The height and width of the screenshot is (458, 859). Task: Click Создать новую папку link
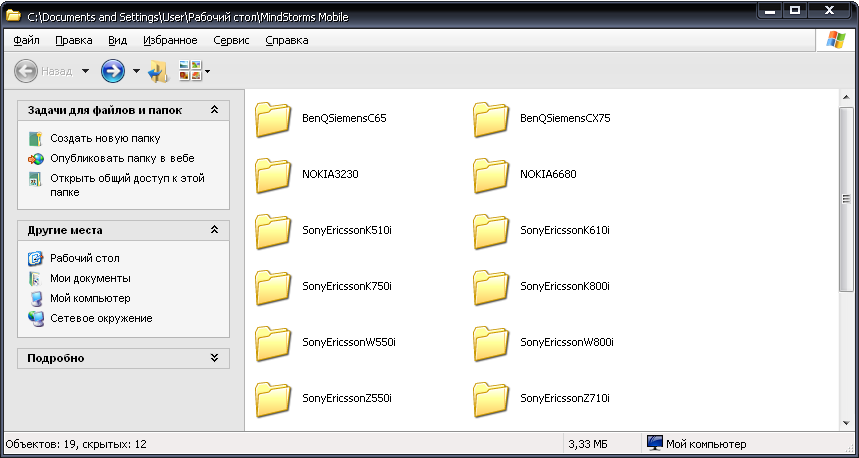pyautogui.click(x=105, y=139)
